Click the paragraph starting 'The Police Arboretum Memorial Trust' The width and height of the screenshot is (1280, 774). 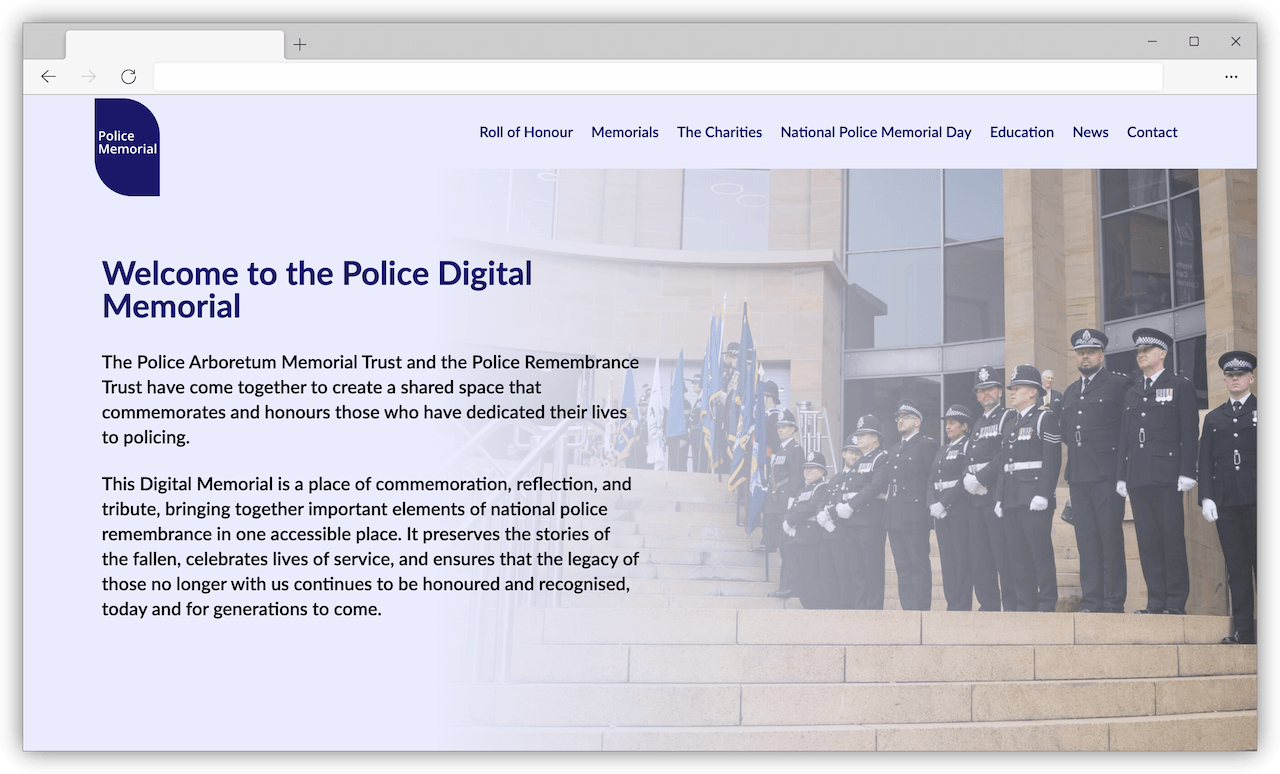click(370, 399)
